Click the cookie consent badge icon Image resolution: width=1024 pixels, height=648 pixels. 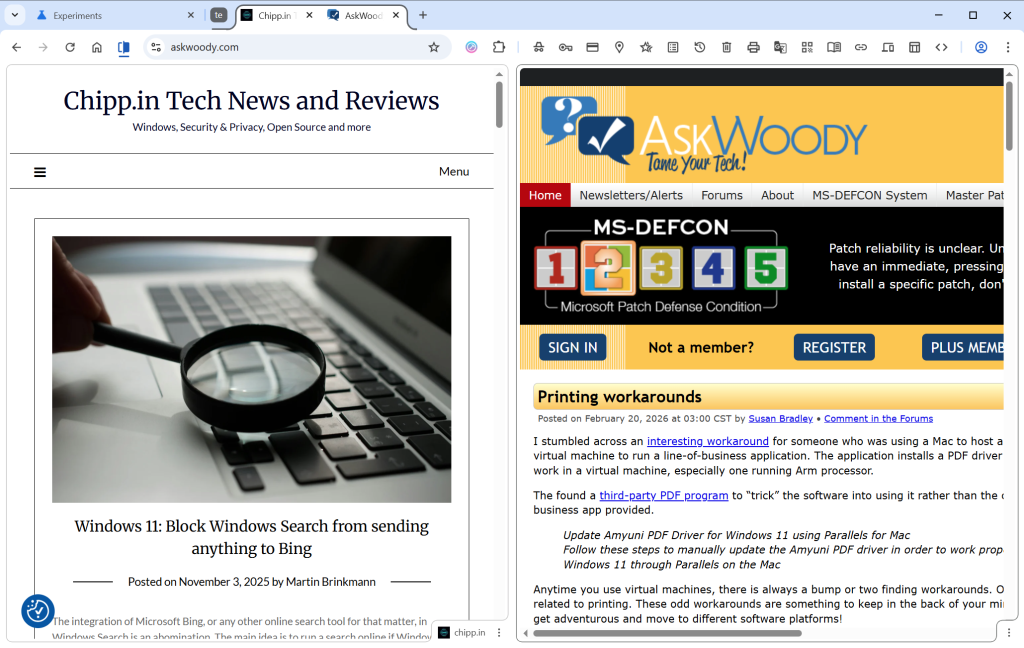tap(38, 610)
